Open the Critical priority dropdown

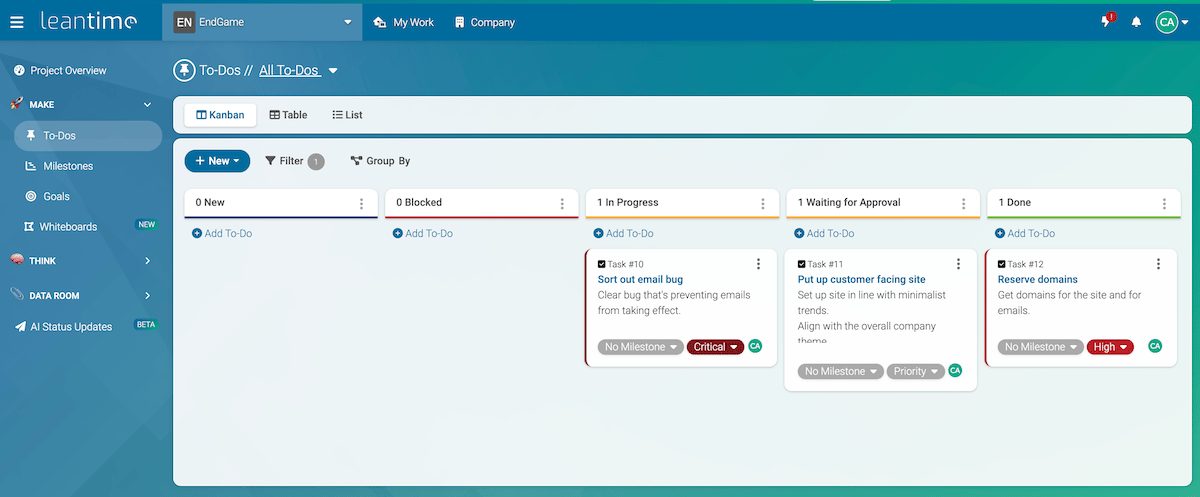click(715, 347)
